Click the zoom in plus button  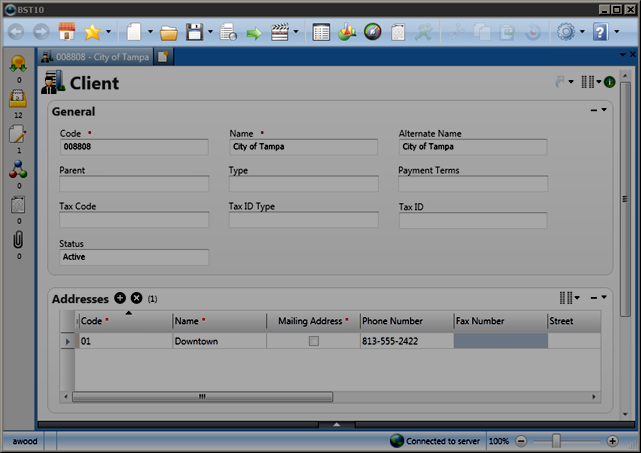(613, 440)
